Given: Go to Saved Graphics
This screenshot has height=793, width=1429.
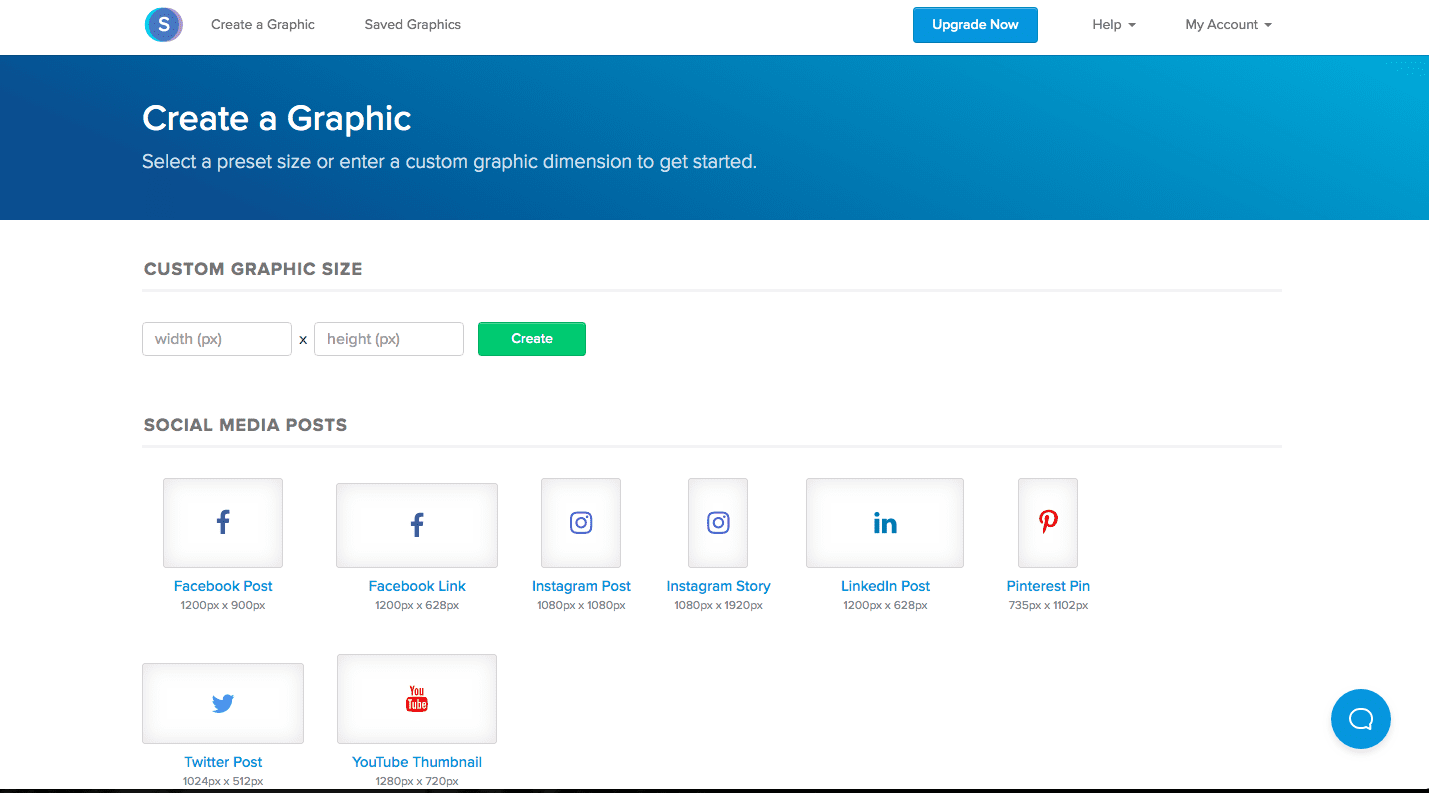Looking at the screenshot, I should [413, 25].
